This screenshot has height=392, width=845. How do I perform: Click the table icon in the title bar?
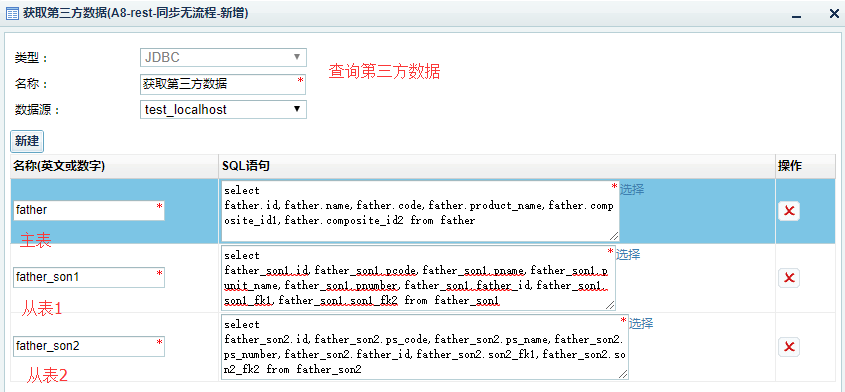pyautogui.click(x=12, y=13)
